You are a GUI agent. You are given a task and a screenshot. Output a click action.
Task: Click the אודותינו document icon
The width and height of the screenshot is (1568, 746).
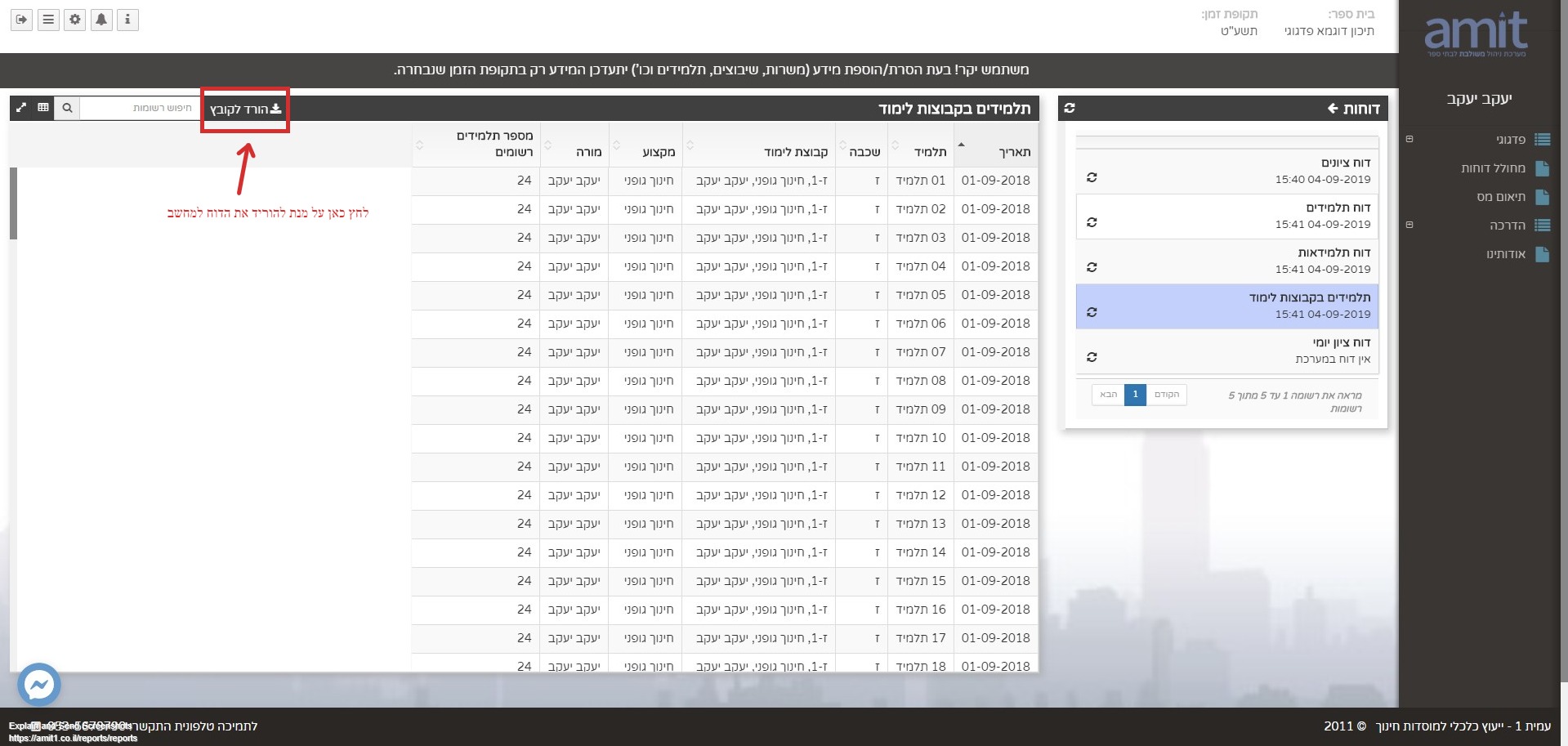click(1543, 254)
